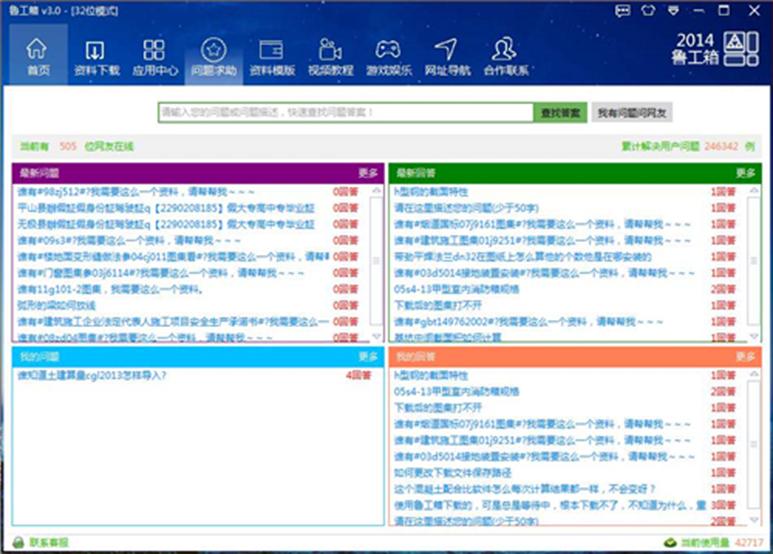Open h型钢的截面特性 in 我的回答 panel
Viewport: 773px width, 554px height.
click(431, 376)
